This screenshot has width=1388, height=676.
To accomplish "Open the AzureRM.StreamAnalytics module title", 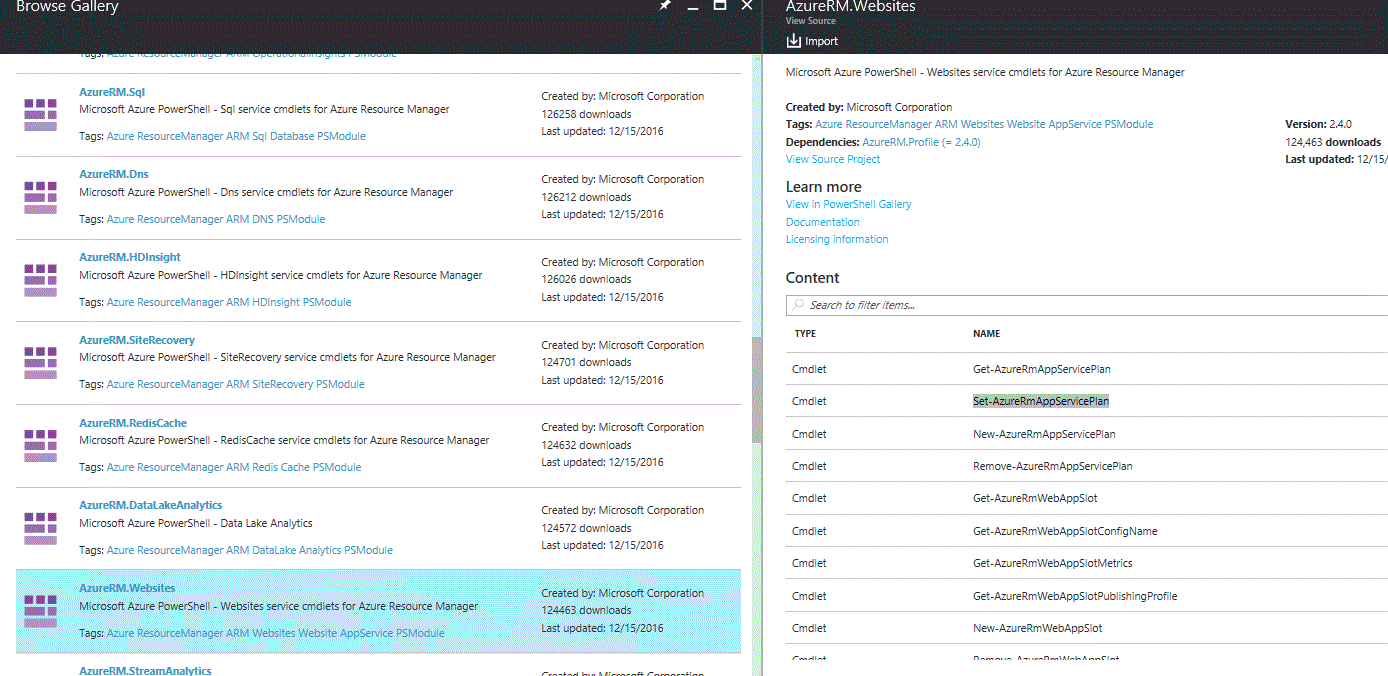I will point(145,670).
